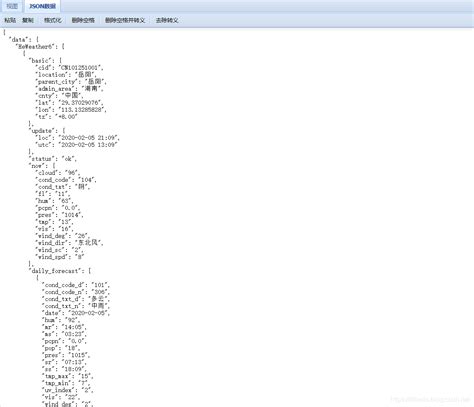Click the "hum": "92" line

point(61,320)
